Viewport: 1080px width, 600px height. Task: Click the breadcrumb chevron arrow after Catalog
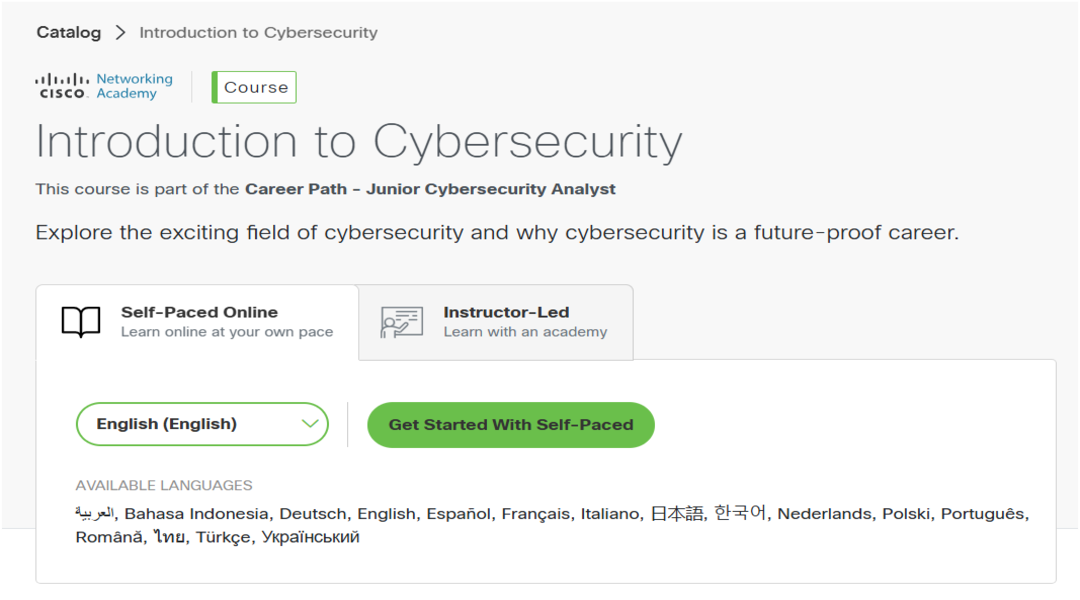(x=121, y=32)
